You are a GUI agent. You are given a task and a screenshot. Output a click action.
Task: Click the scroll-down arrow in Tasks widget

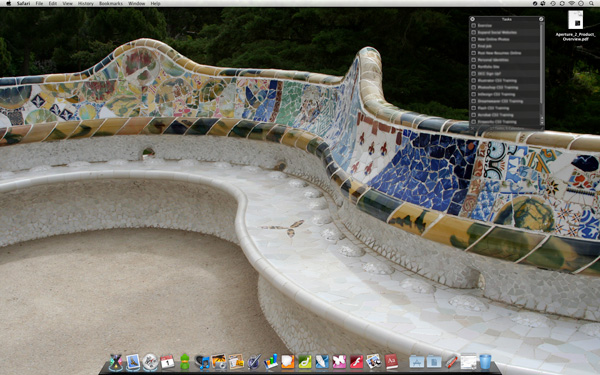[542, 123]
